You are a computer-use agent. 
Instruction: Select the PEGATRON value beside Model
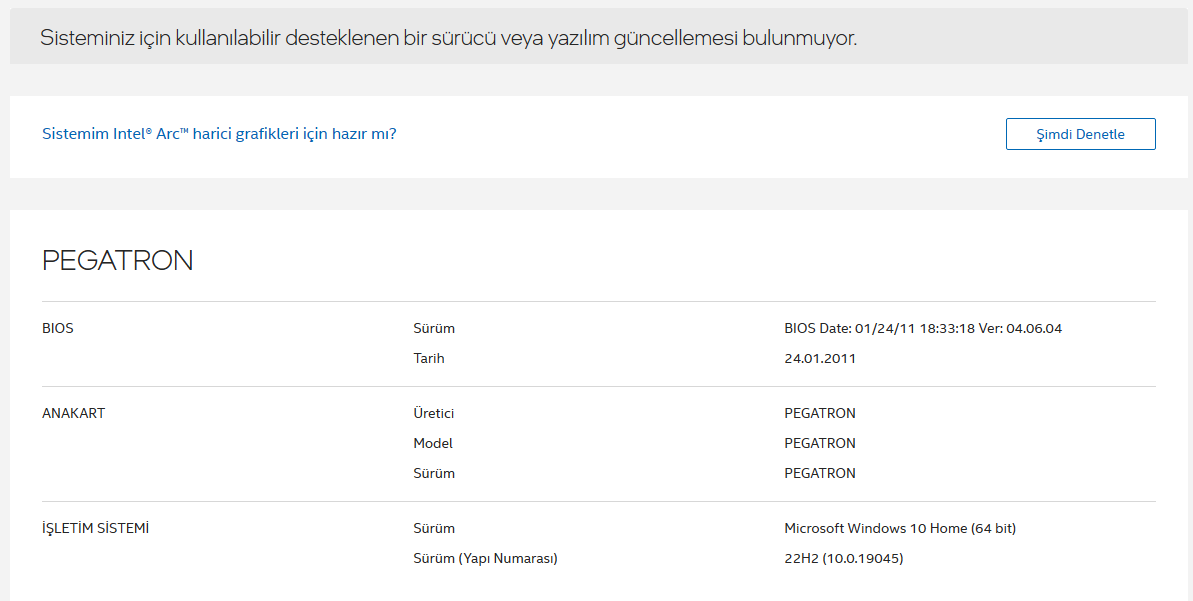pyautogui.click(x=819, y=443)
